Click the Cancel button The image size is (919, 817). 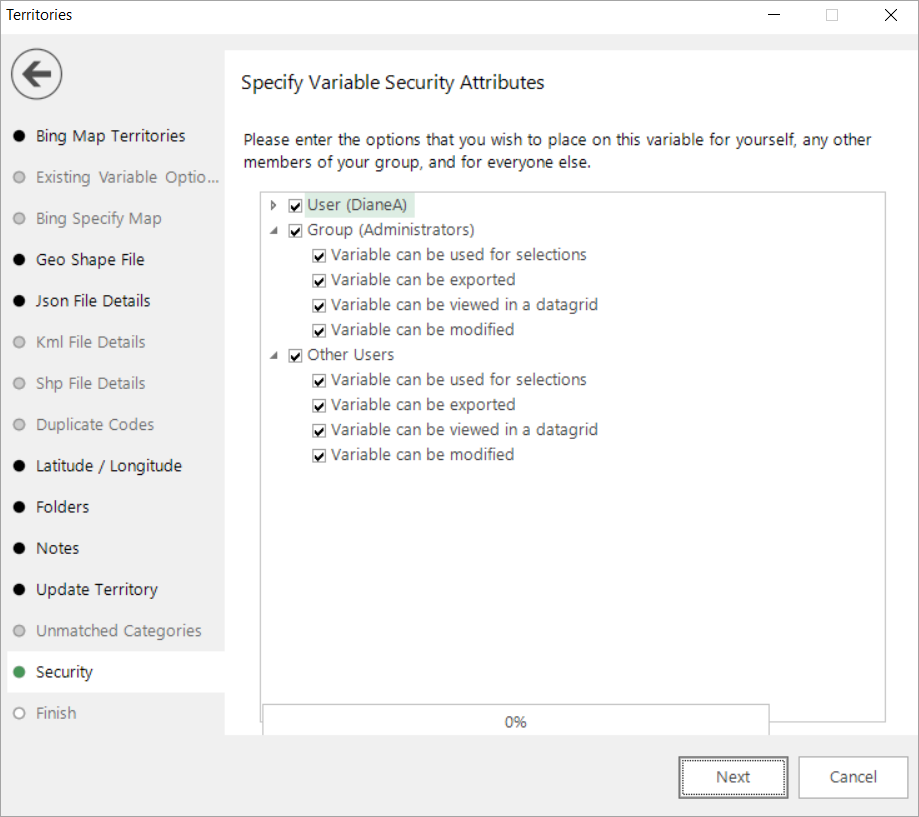(853, 777)
